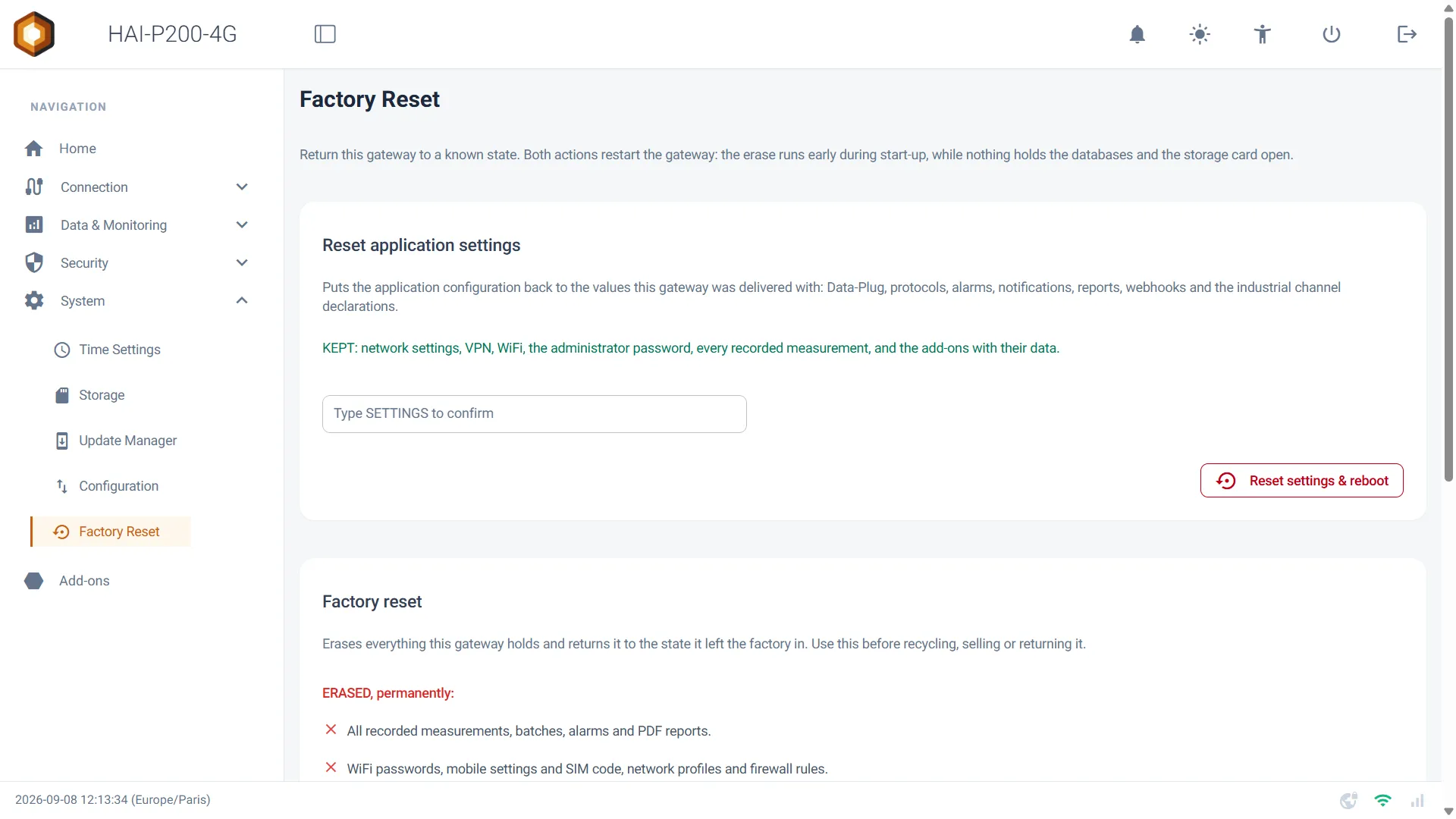This screenshot has width=1456, height=819.
Task: Toggle the sidebar panel icon
Action: [x=325, y=34]
